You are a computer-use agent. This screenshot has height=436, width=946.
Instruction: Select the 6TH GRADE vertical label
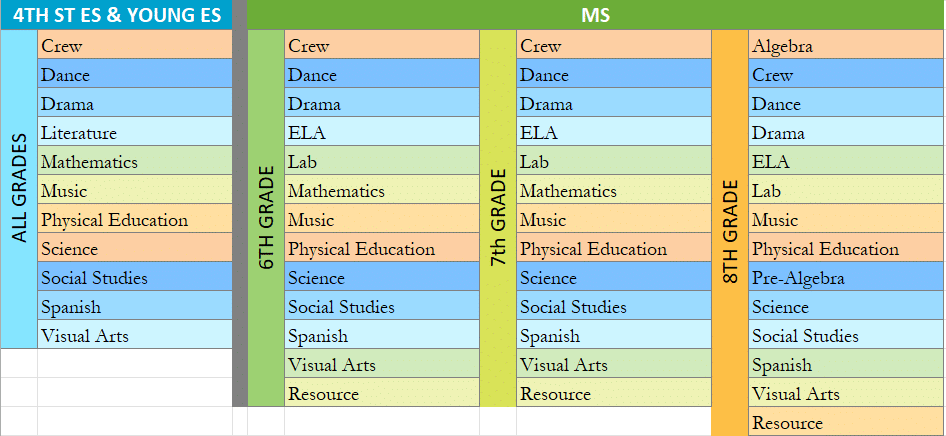click(x=266, y=218)
